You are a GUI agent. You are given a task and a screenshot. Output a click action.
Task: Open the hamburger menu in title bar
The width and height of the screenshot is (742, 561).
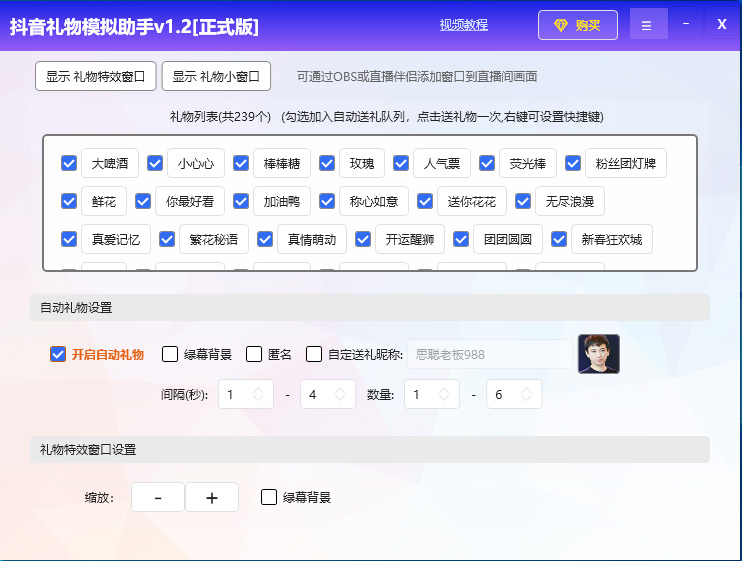click(648, 25)
